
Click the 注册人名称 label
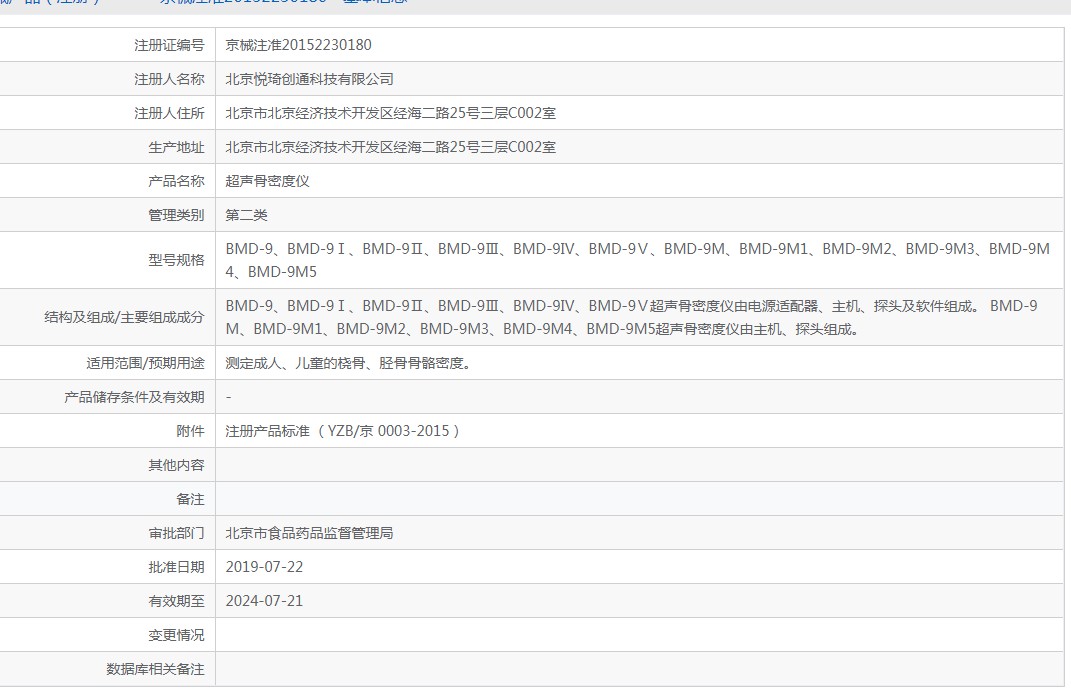click(169, 79)
